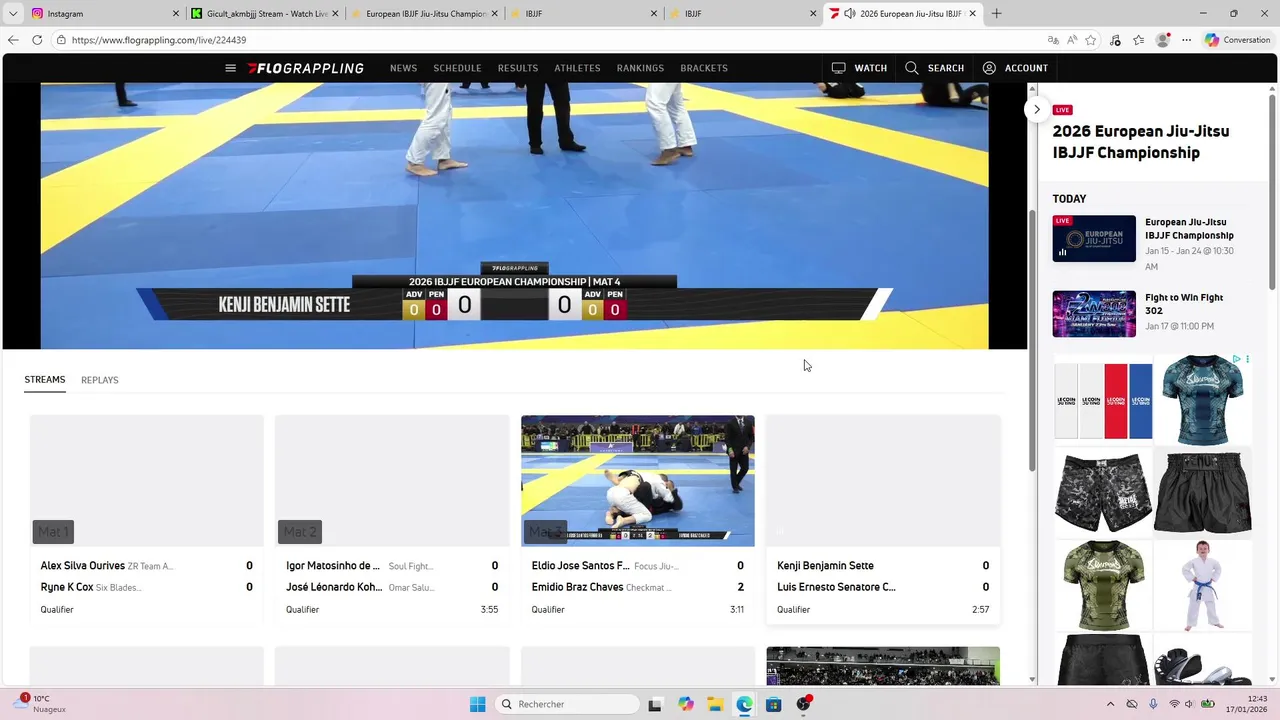Select the STREAMS tab
This screenshot has width=1280, height=720.
pyautogui.click(x=45, y=380)
